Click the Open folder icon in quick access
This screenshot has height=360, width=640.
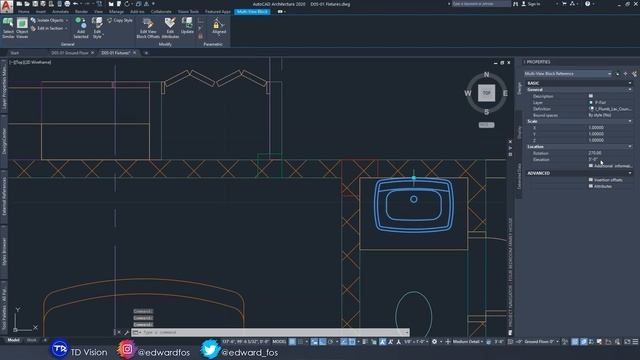[x=27, y=4]
